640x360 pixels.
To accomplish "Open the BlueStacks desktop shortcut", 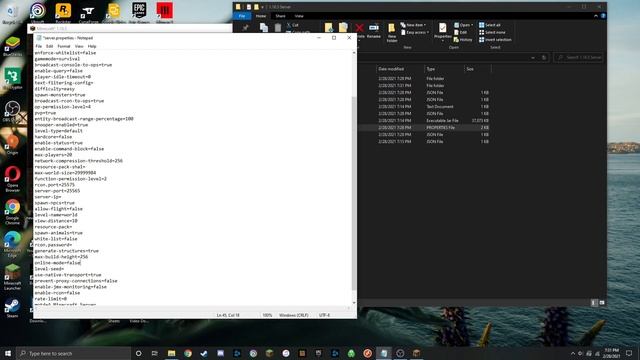I will tap(12, 47).
